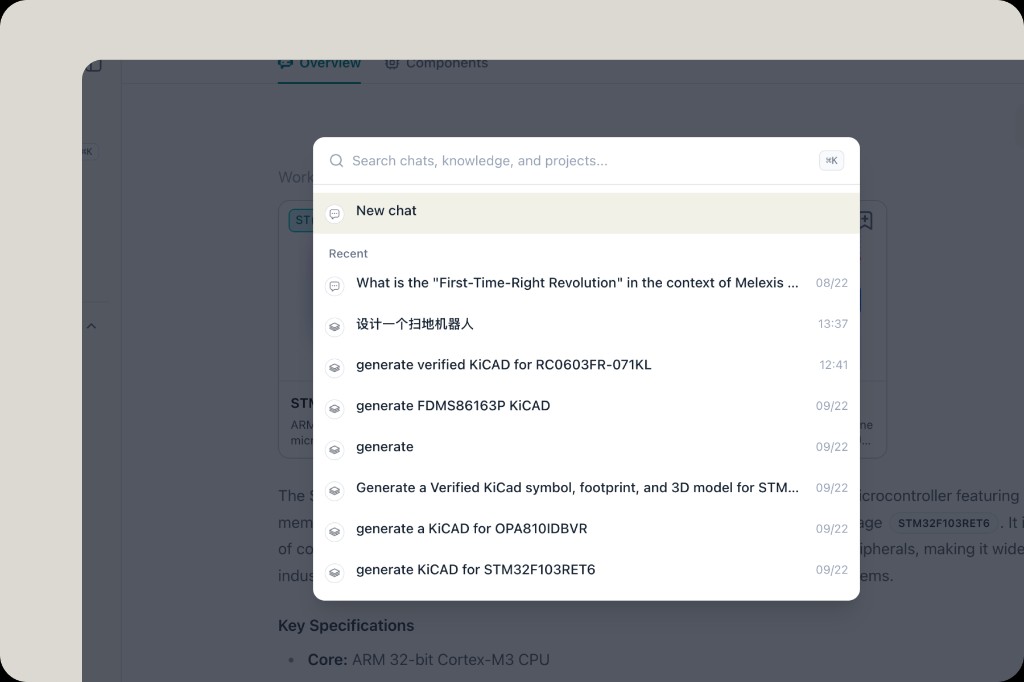Click layers icon beside plain generate entry
The image size is (1024, 682).
[x=334, y=449]
